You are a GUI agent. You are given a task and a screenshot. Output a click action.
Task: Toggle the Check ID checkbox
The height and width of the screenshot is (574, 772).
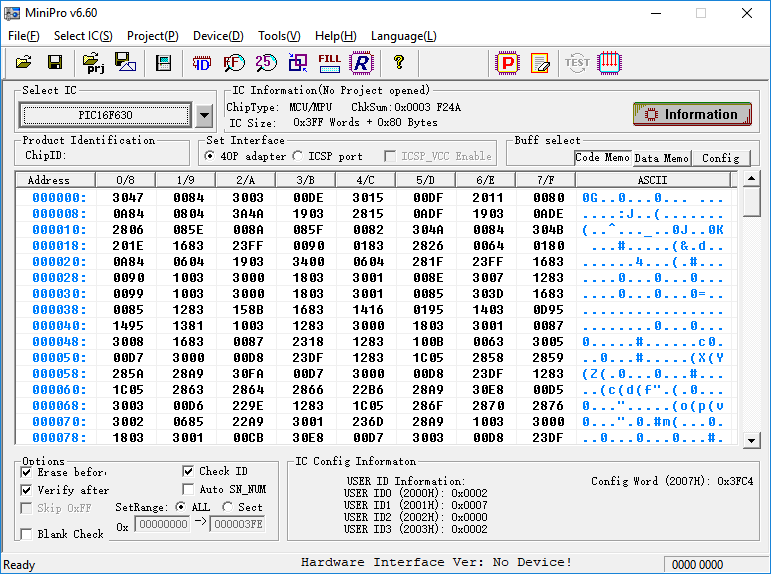190,471
